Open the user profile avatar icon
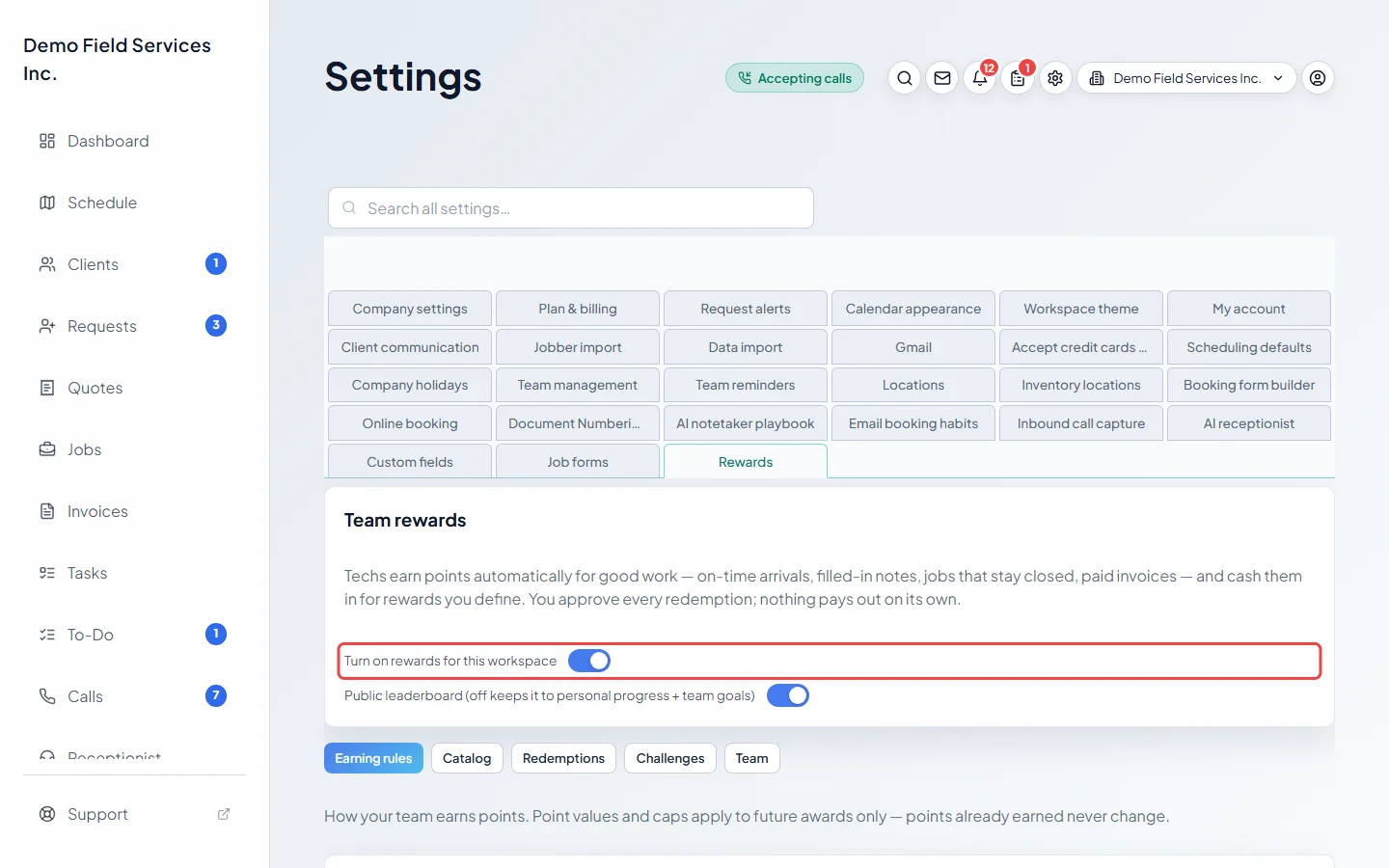 pos(1318,78)
